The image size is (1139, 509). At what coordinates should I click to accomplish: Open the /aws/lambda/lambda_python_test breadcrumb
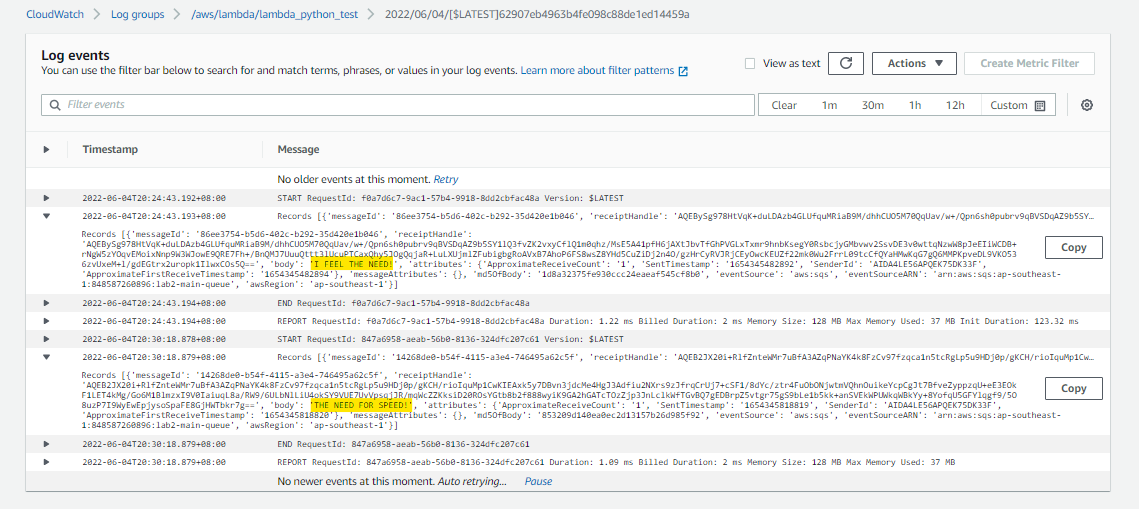coord(275,14)
